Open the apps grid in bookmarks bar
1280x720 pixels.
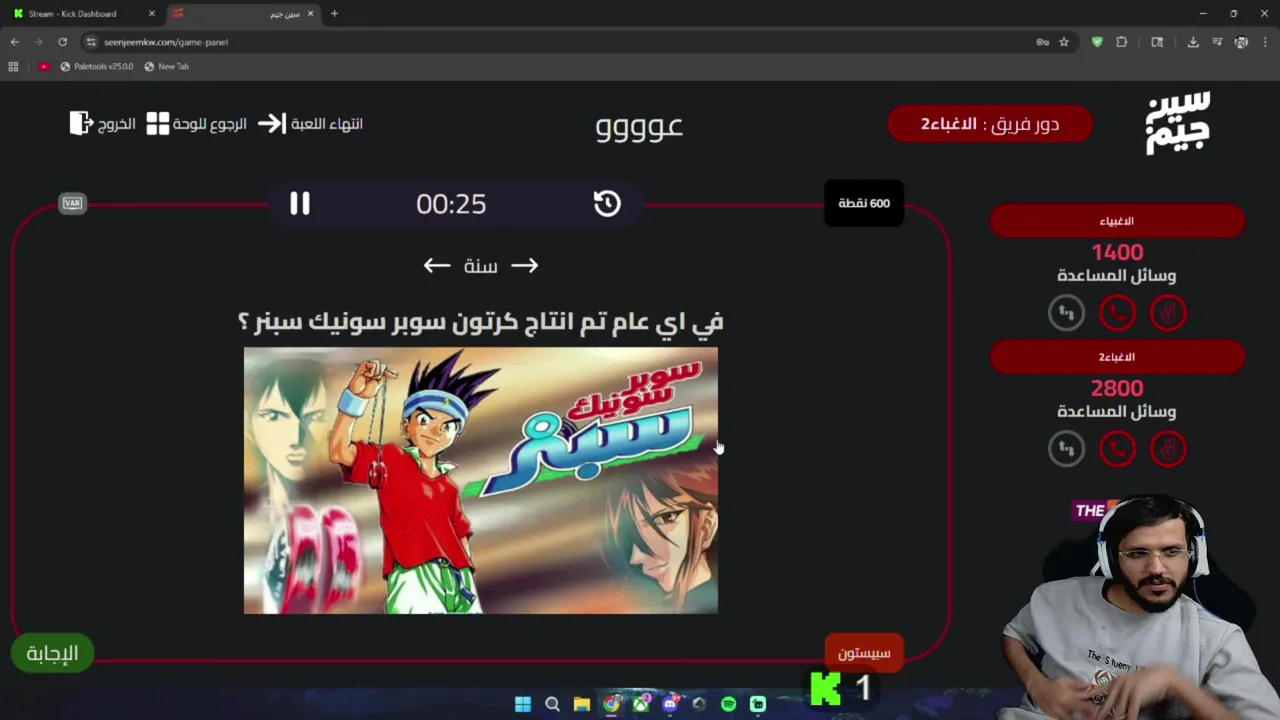click(x=13, y=66)
